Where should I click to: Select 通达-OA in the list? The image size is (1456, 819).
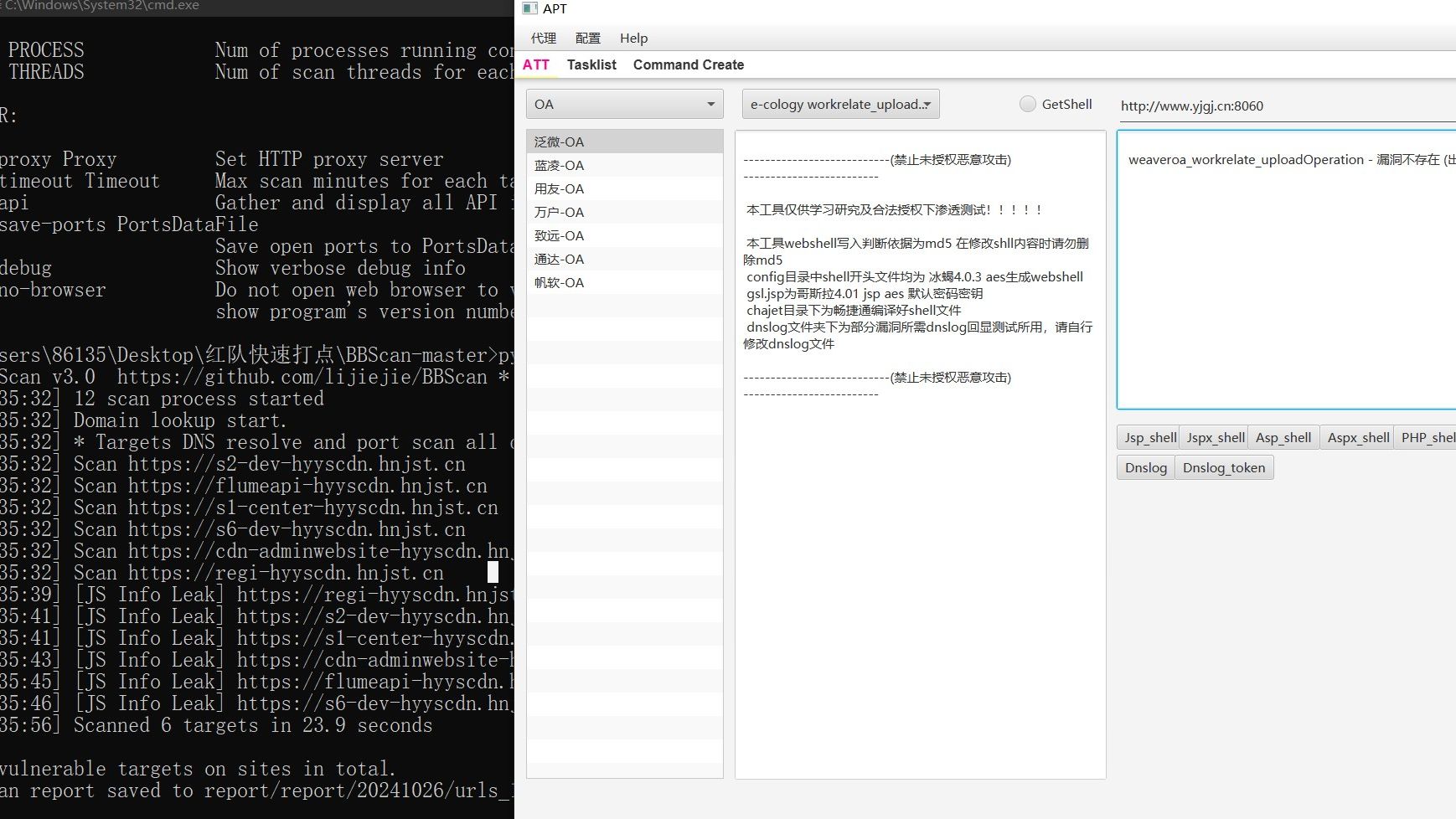[x=624, y=259]
